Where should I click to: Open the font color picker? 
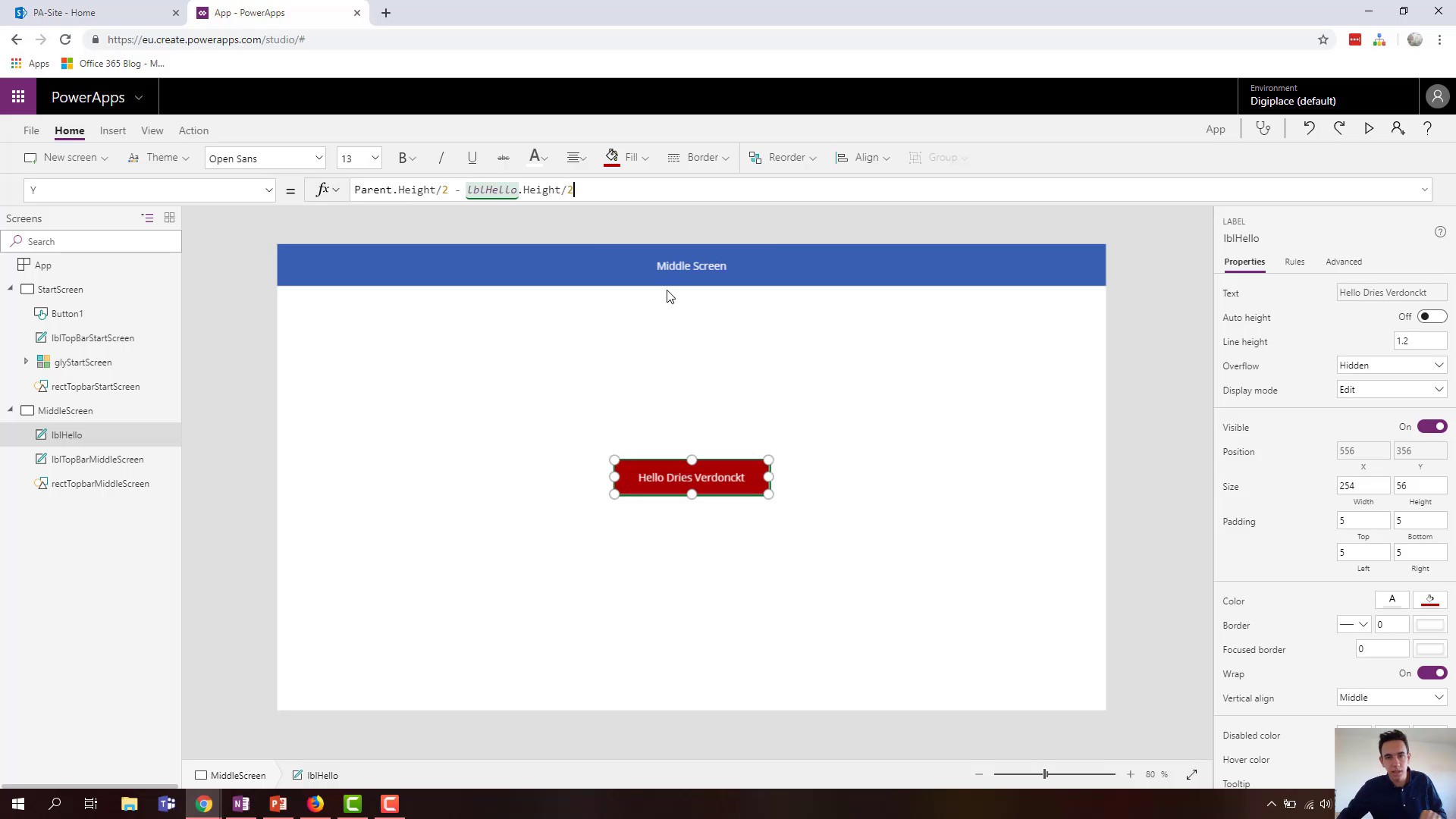(538, 158)
